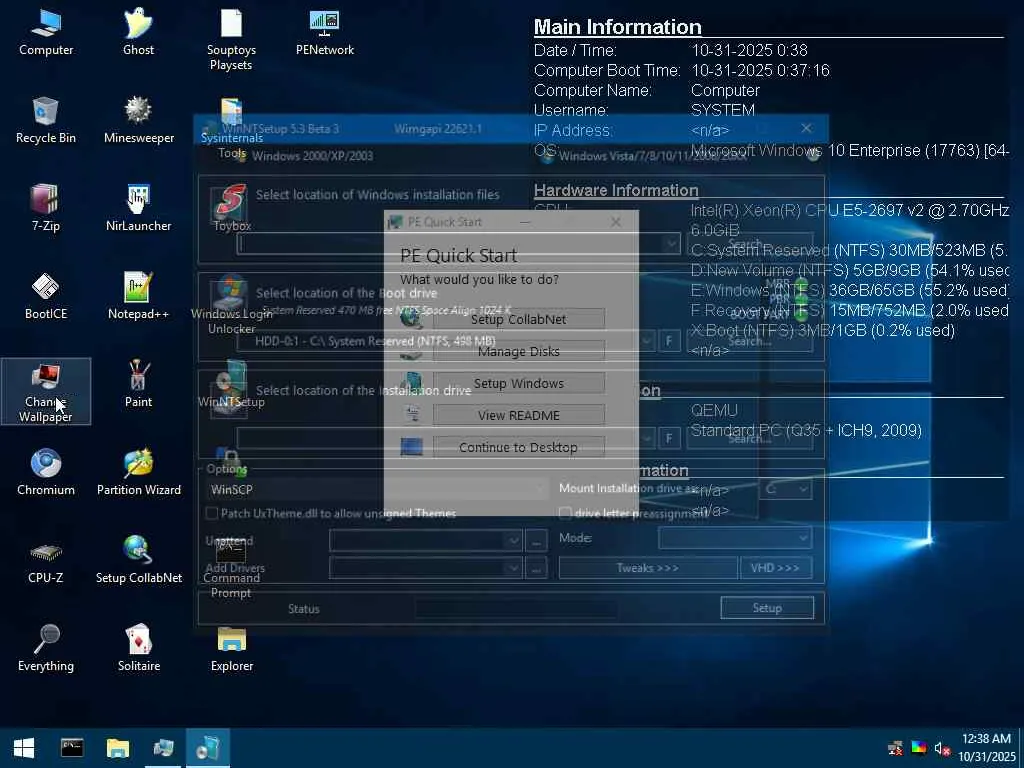This screenshot has width=1024, height=768.
Task: Click the F button beside Installation drive
Action: pos(669,438)
